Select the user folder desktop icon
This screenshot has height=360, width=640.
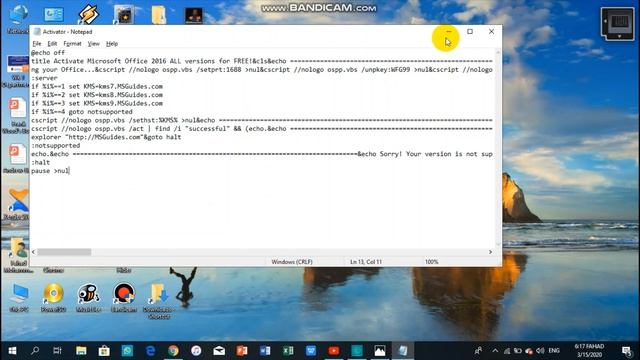pos(18,255)
